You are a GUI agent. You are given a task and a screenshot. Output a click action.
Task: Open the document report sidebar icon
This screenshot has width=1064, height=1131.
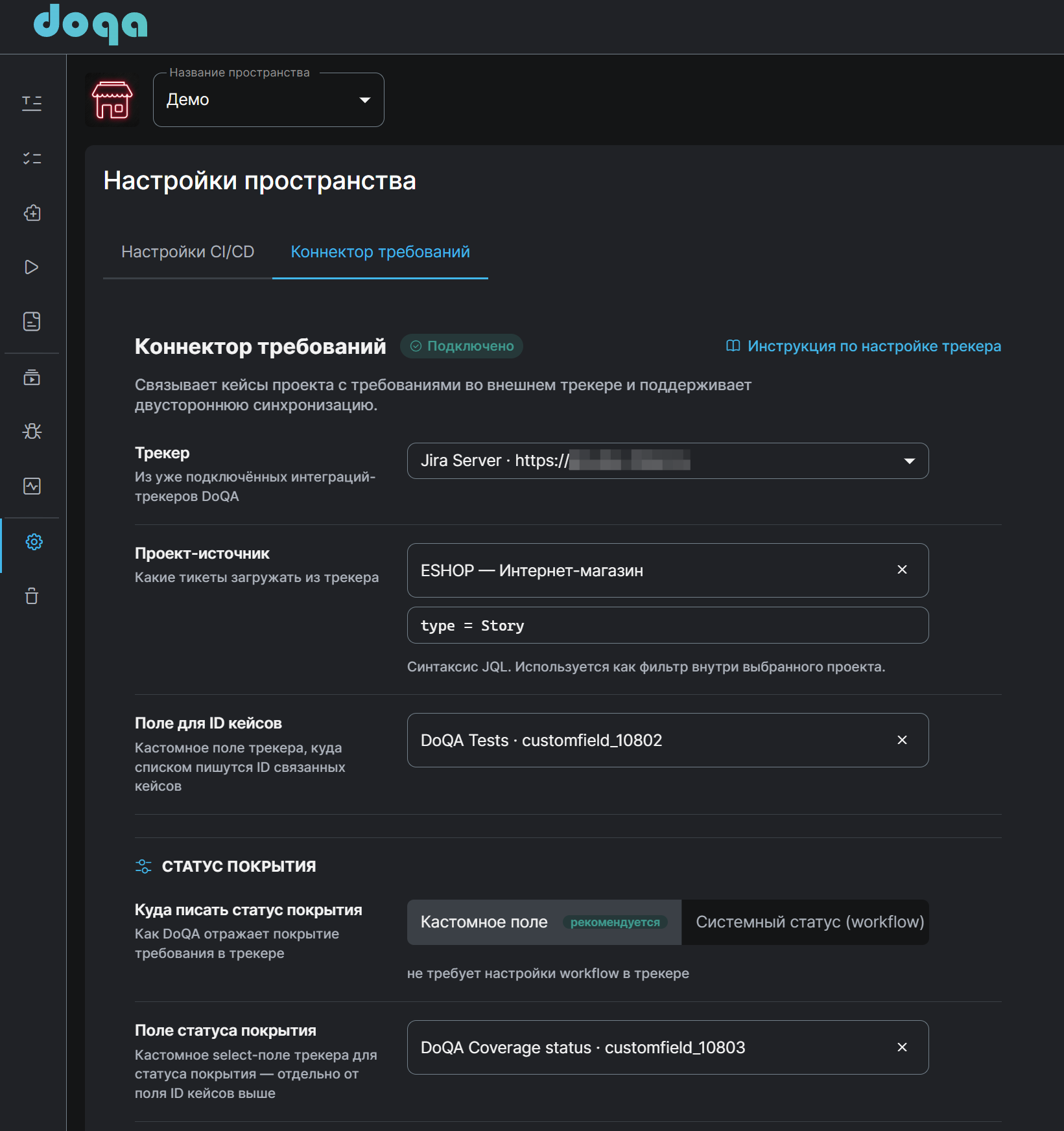point(32,321)
